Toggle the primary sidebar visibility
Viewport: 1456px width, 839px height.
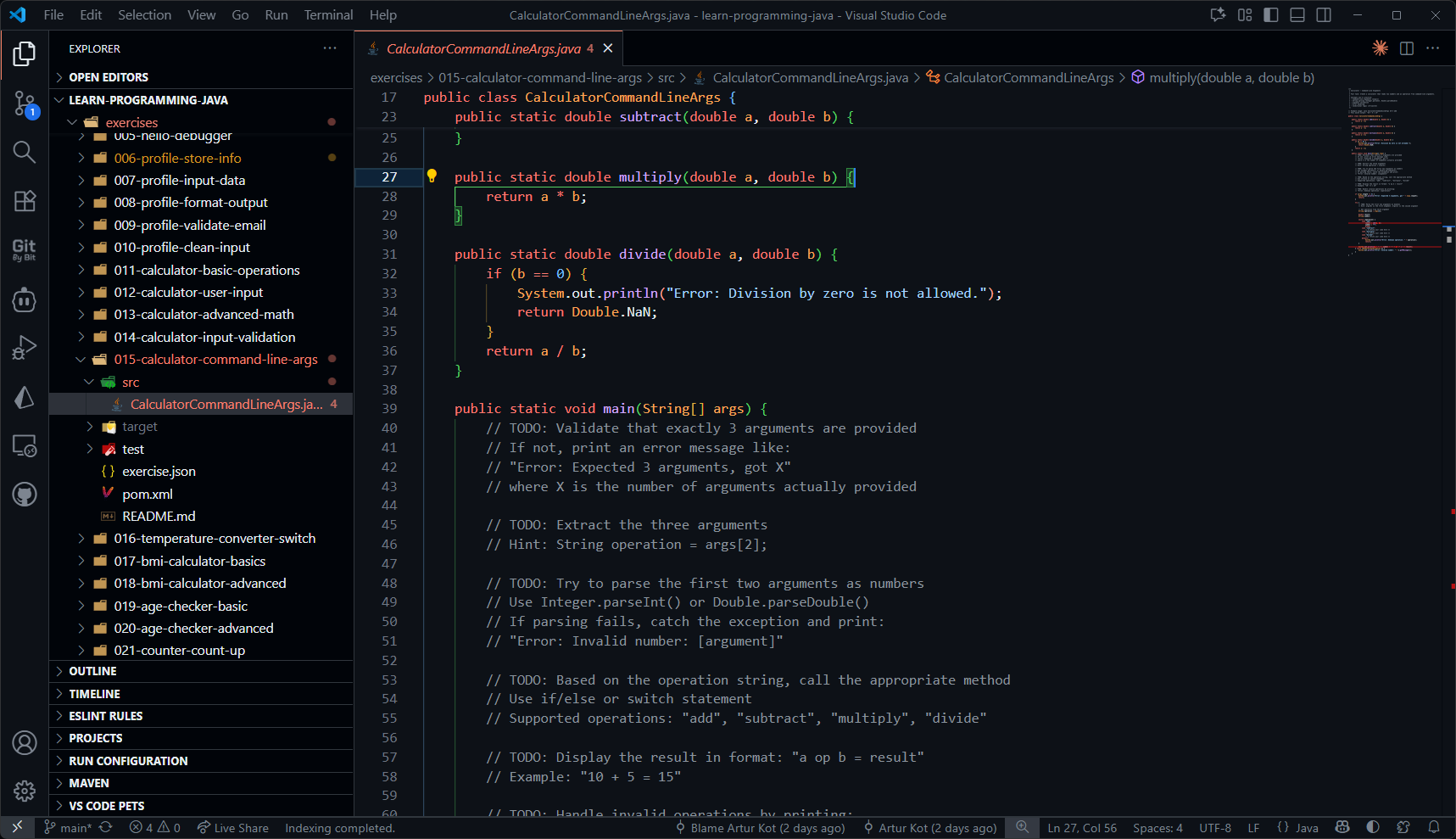click(x=1271, y=14)
